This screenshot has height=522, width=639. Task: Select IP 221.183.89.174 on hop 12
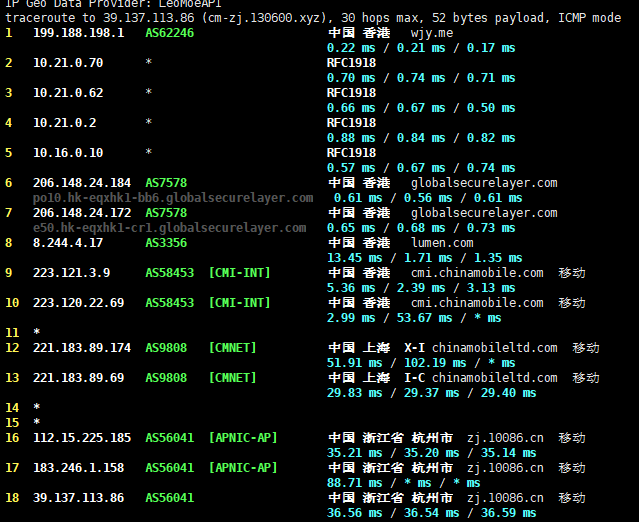coord(82,348)
